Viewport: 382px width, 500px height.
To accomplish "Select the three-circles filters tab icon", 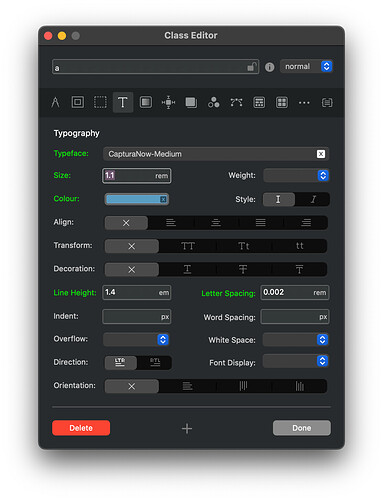I will click(214, 102).
